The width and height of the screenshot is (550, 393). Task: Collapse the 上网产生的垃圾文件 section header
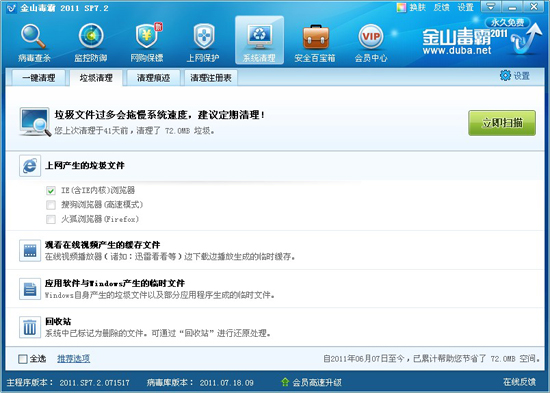[275, 166]
